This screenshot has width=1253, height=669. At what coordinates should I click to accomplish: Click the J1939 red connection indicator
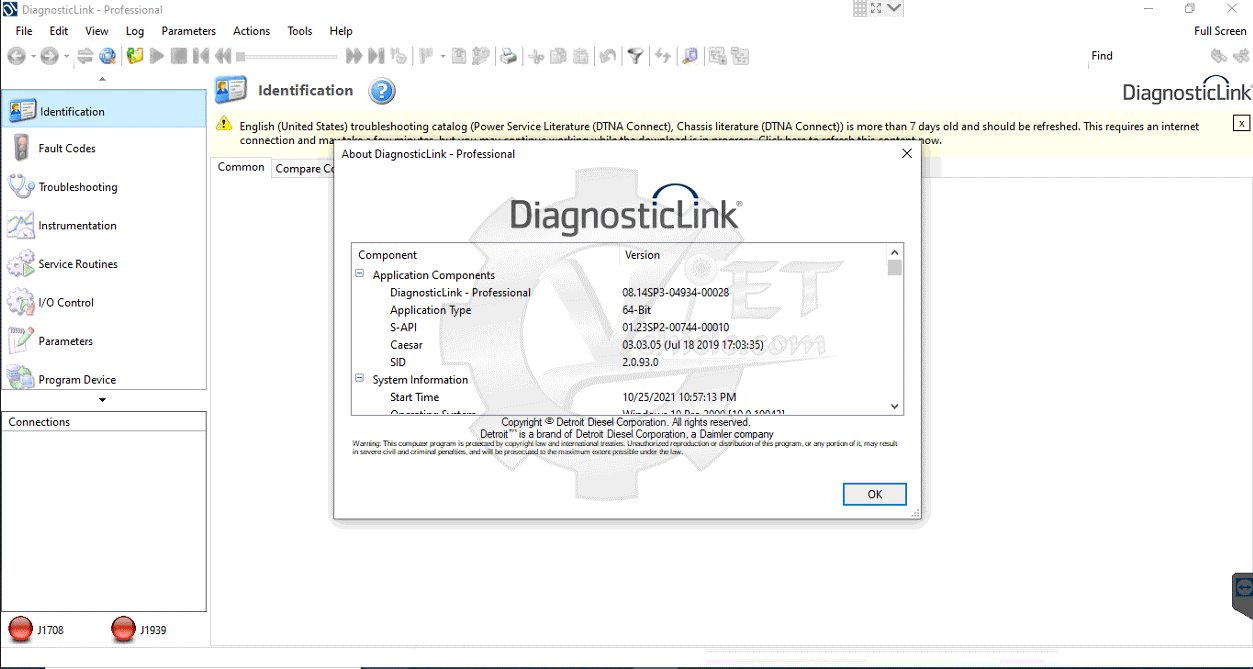coord(123,629)
